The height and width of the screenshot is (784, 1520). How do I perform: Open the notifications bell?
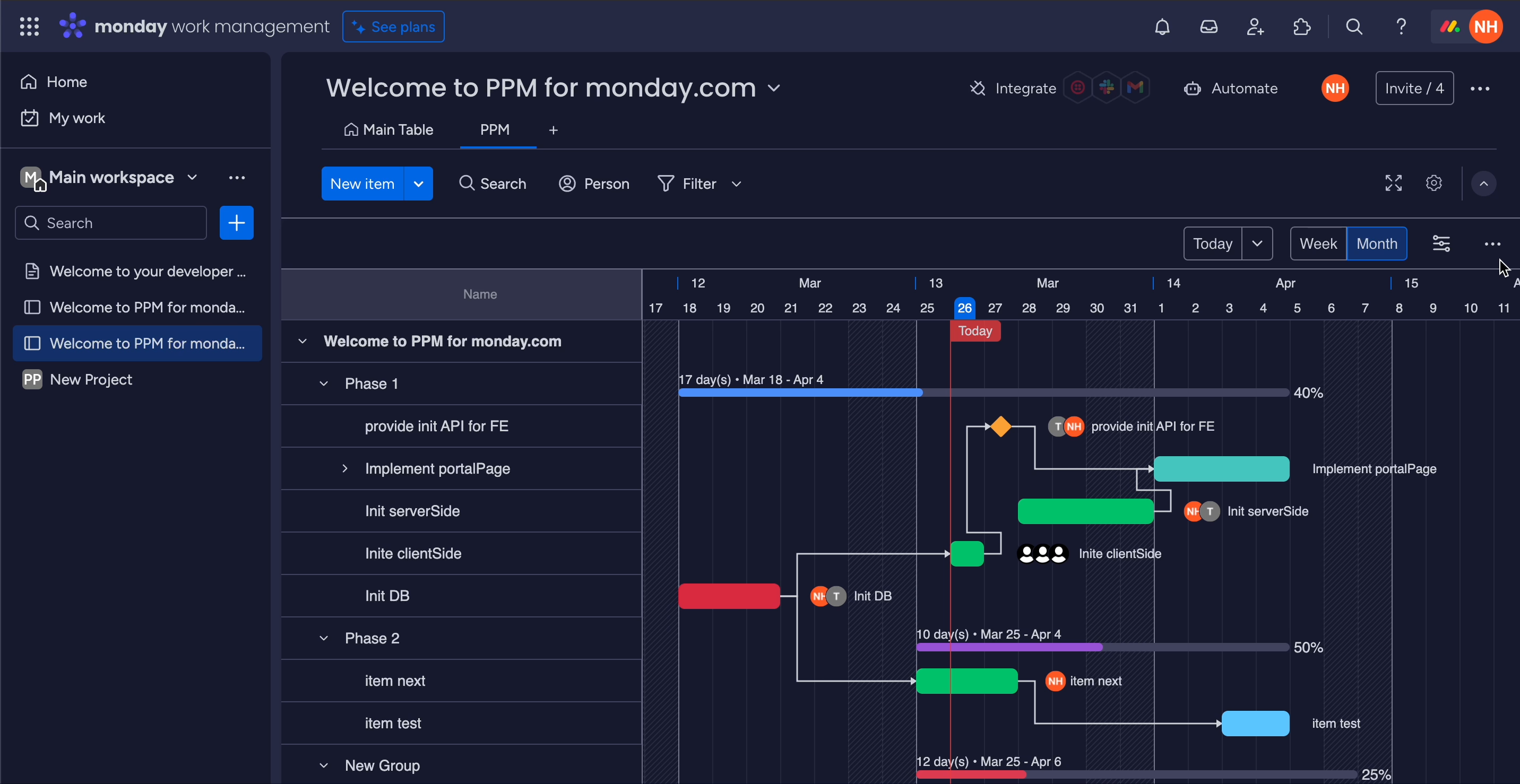[1162, 27]
